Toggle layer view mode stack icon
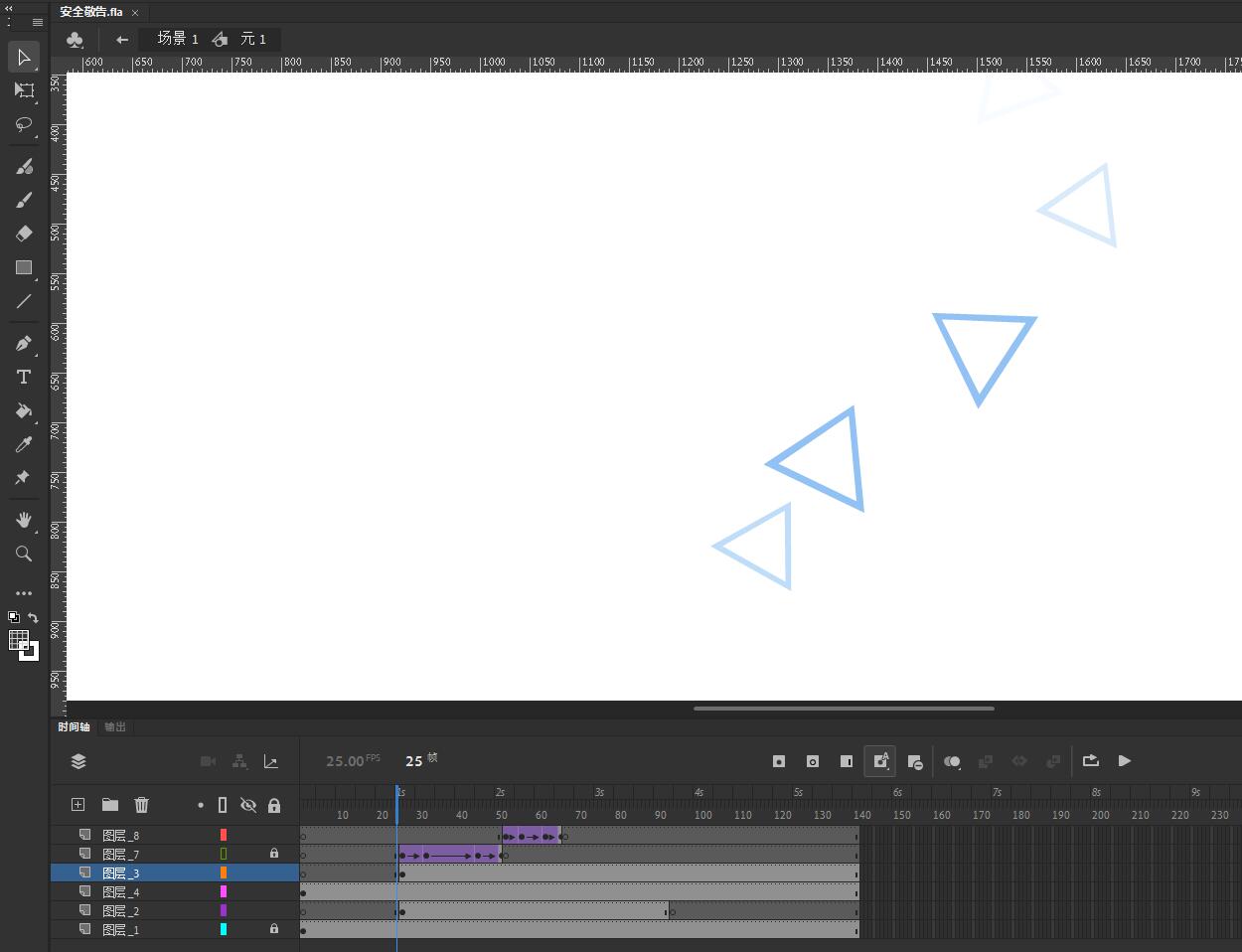 click(x=78, y=761)
